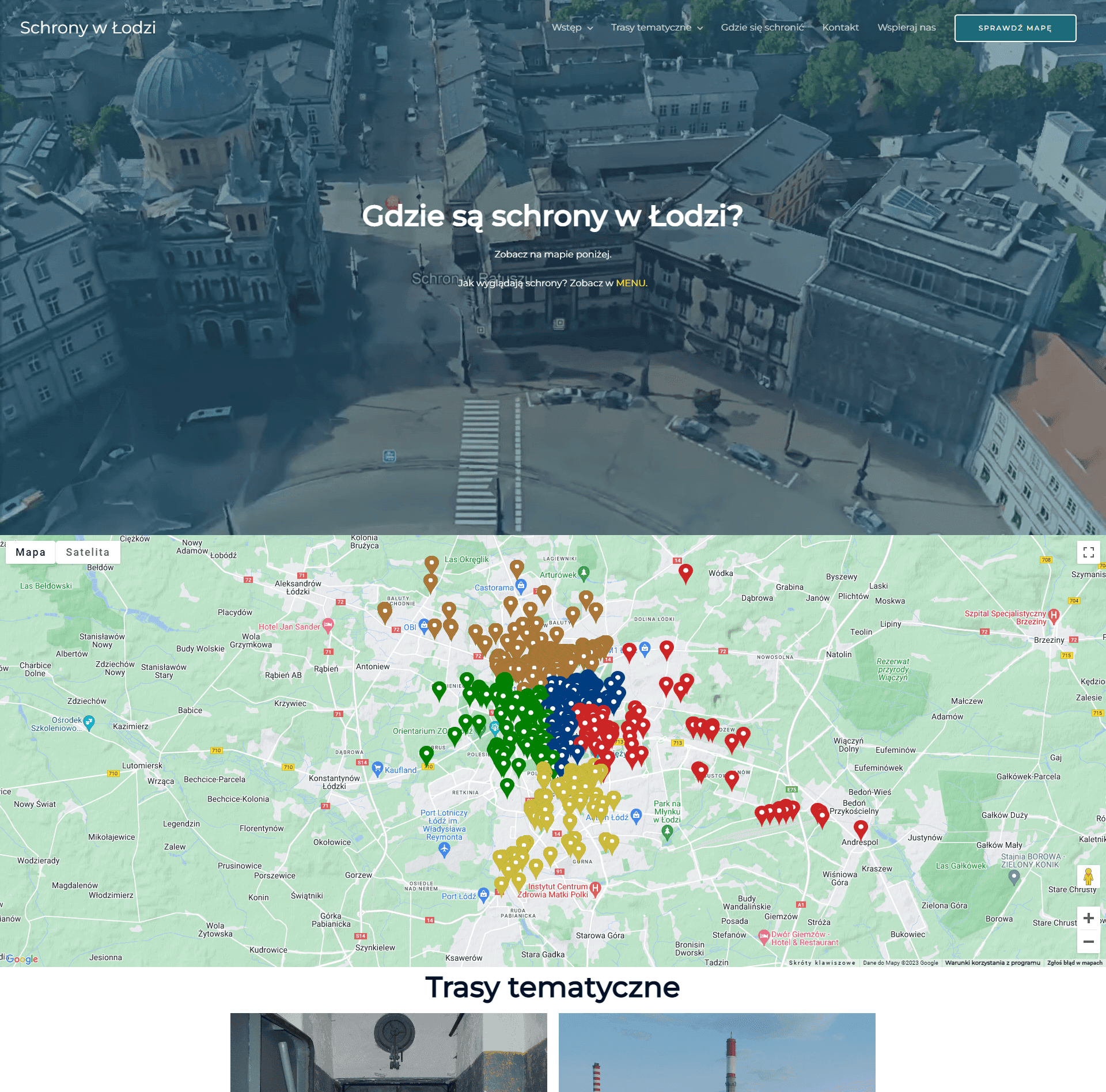Select the Street View pegman icon
The height and width of the screenshot is (1092, 1106).
click(1088, 877)
